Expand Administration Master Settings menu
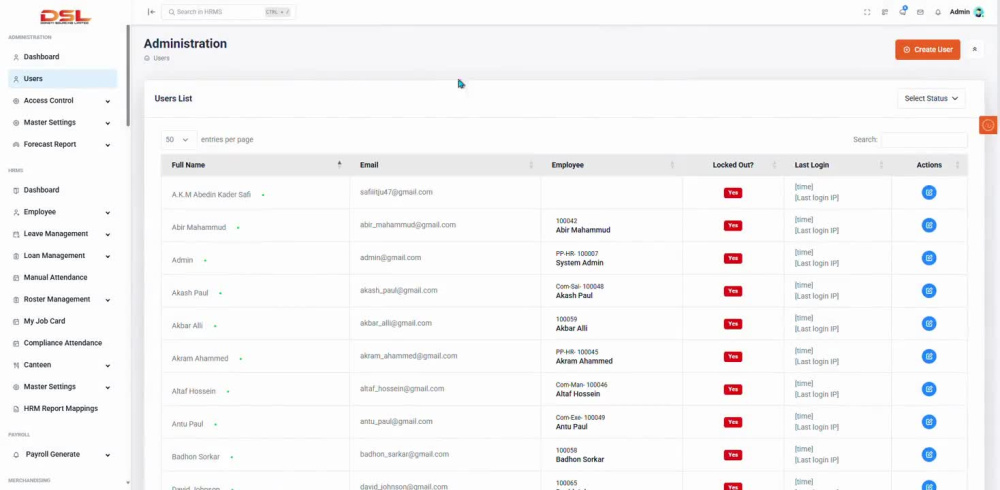 click(62, 122)
